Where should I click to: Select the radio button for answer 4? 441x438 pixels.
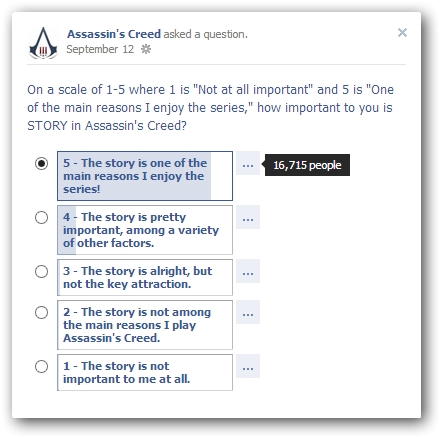click(41, 218)
